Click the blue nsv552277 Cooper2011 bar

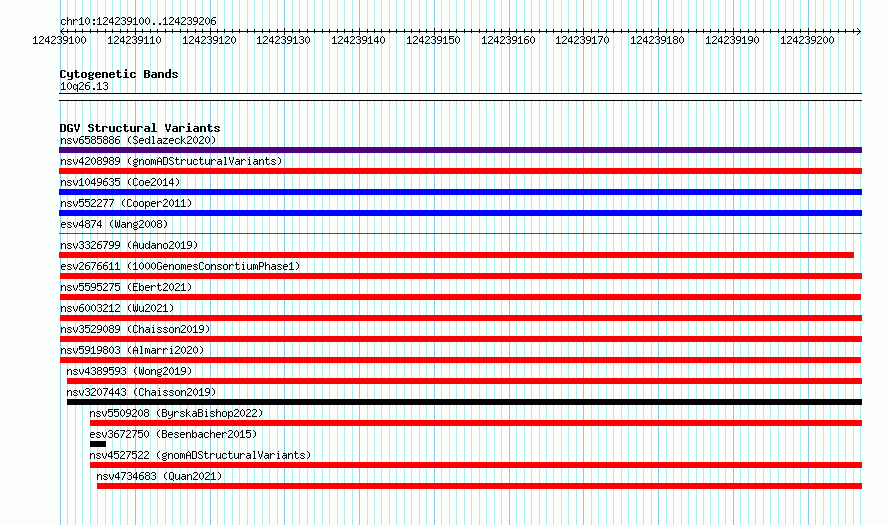[460, 213]
